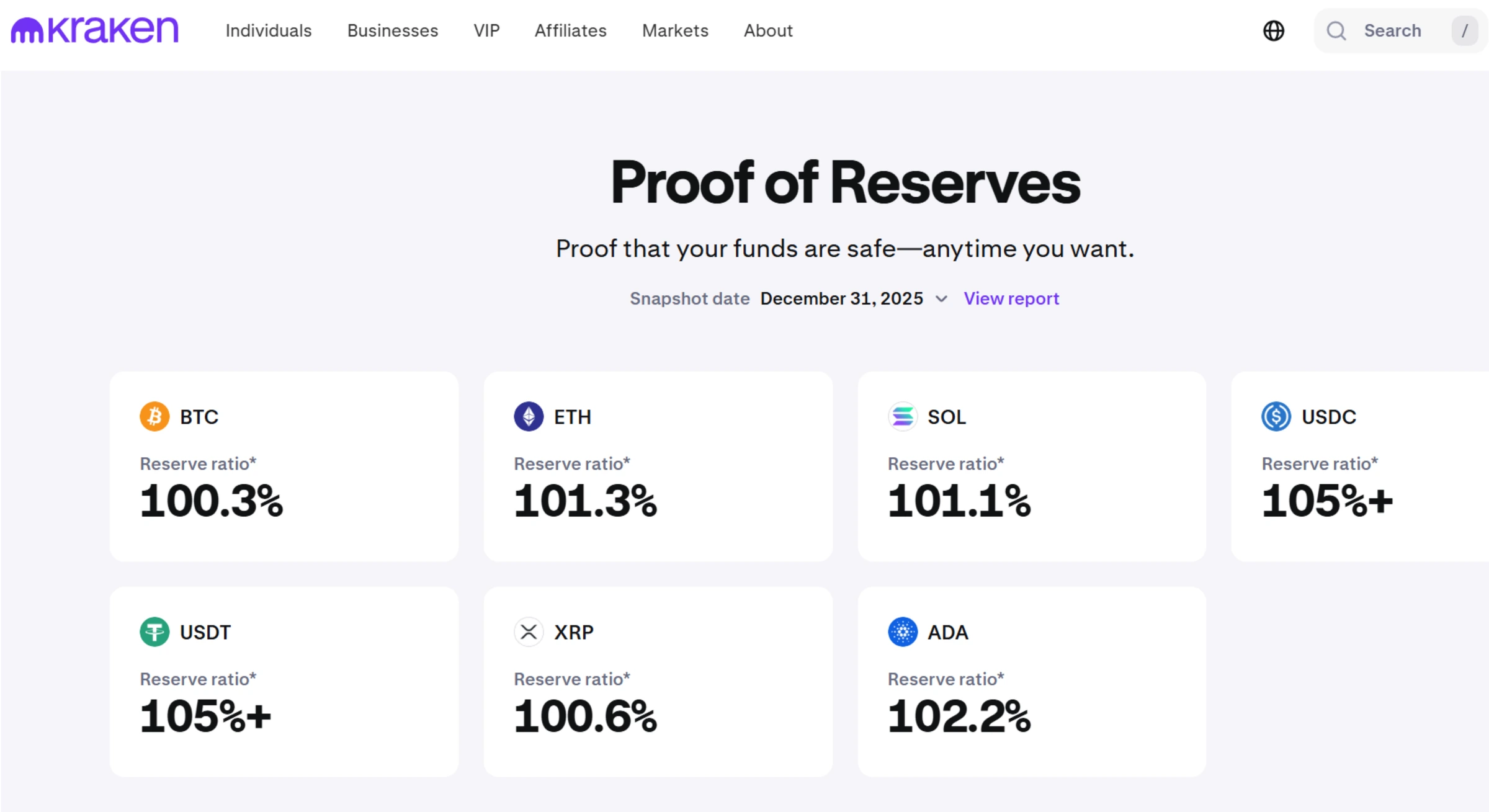Open the Individuals menu

pyautogui.click(x=268, y=30)
